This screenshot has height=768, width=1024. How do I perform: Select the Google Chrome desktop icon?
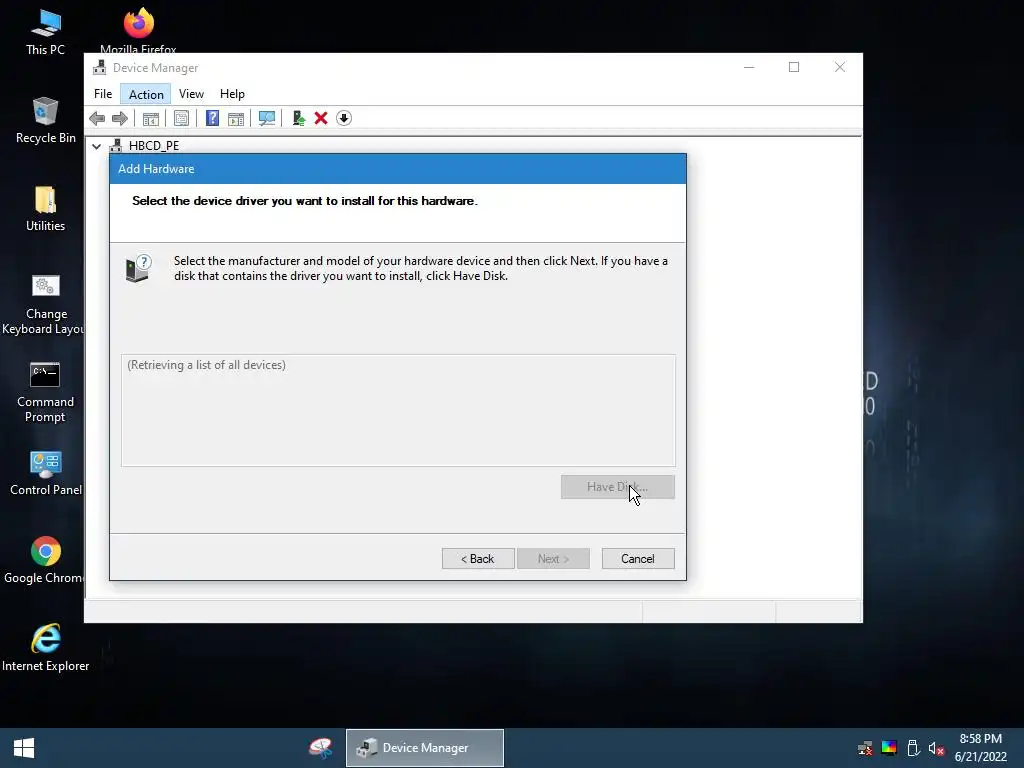44,560
